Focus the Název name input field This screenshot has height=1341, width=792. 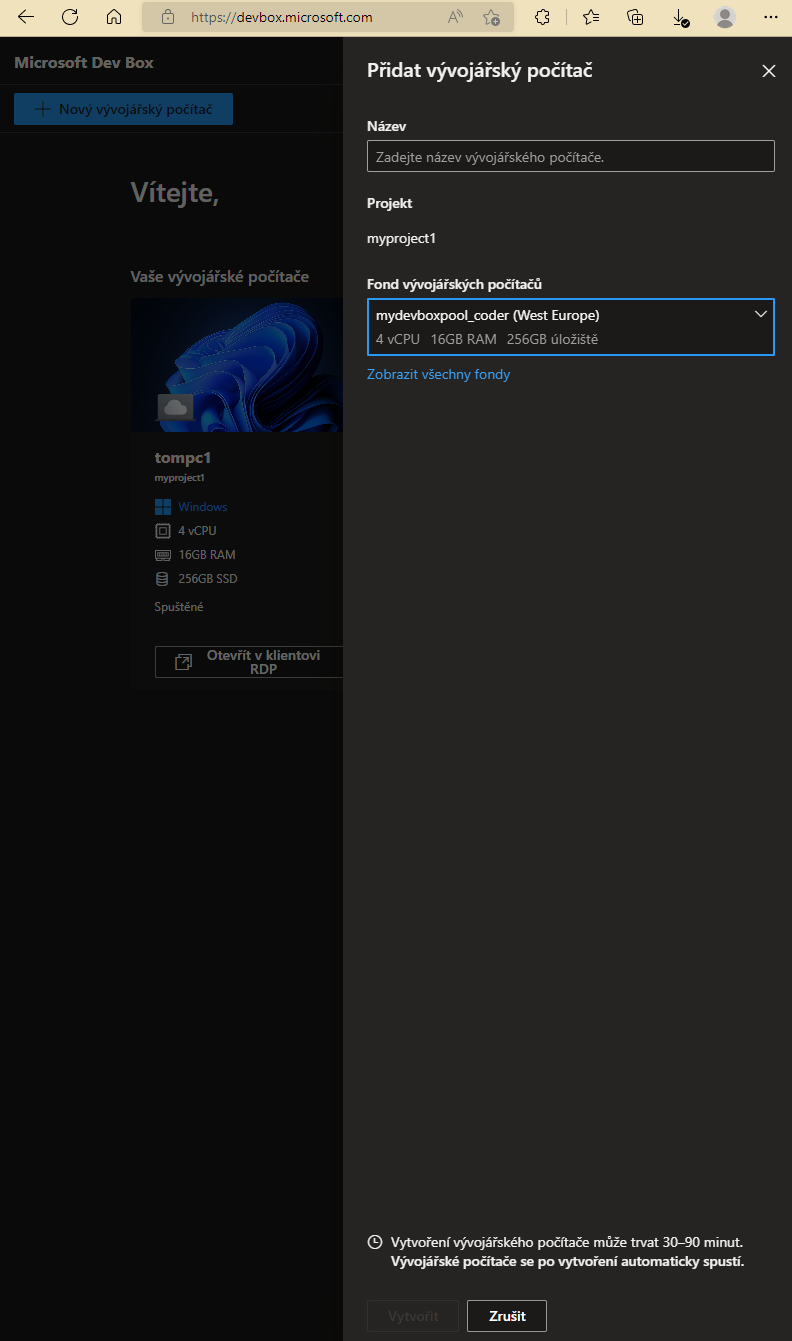click(571, 156)
